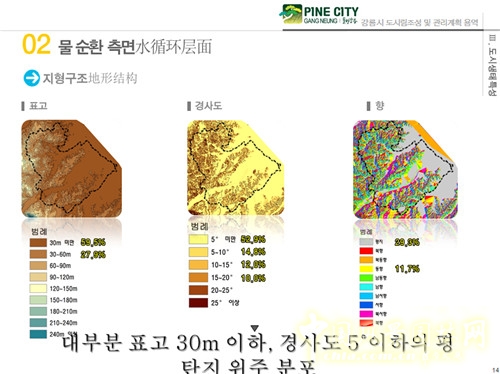
Task: Click the '12.0%' slope percentage next to 10-15°
Action: [253, 265]
